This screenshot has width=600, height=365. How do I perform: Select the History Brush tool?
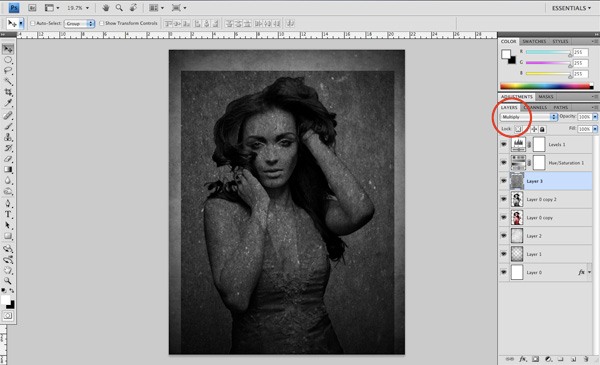click(x=8, y=148)
